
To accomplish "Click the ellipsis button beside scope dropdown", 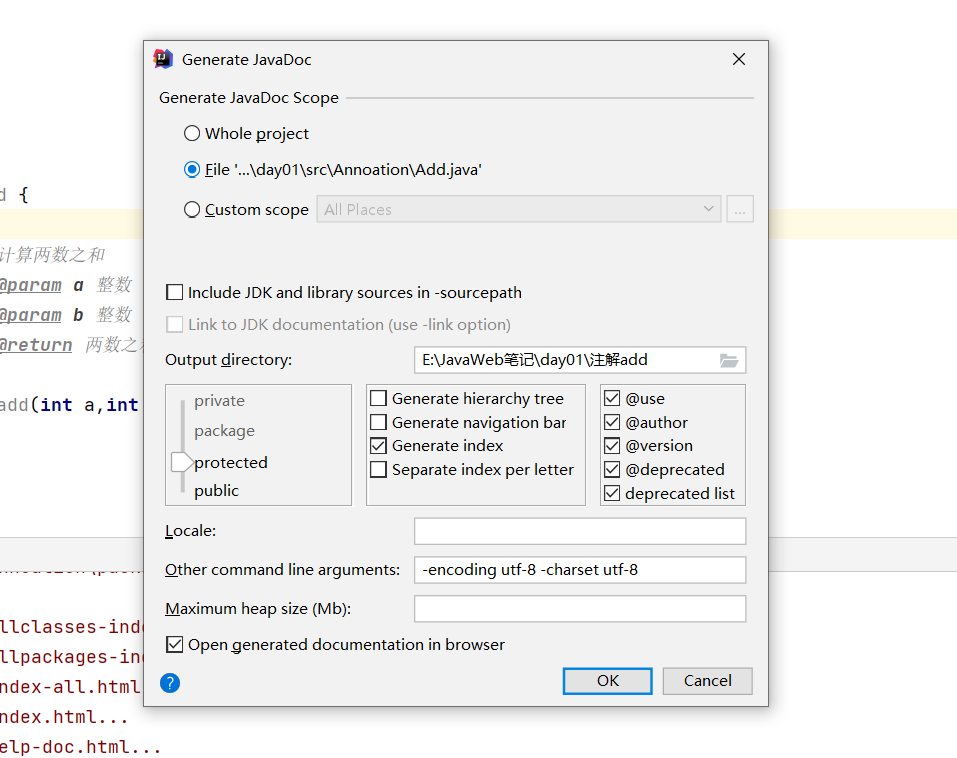I will click(740, 209).
